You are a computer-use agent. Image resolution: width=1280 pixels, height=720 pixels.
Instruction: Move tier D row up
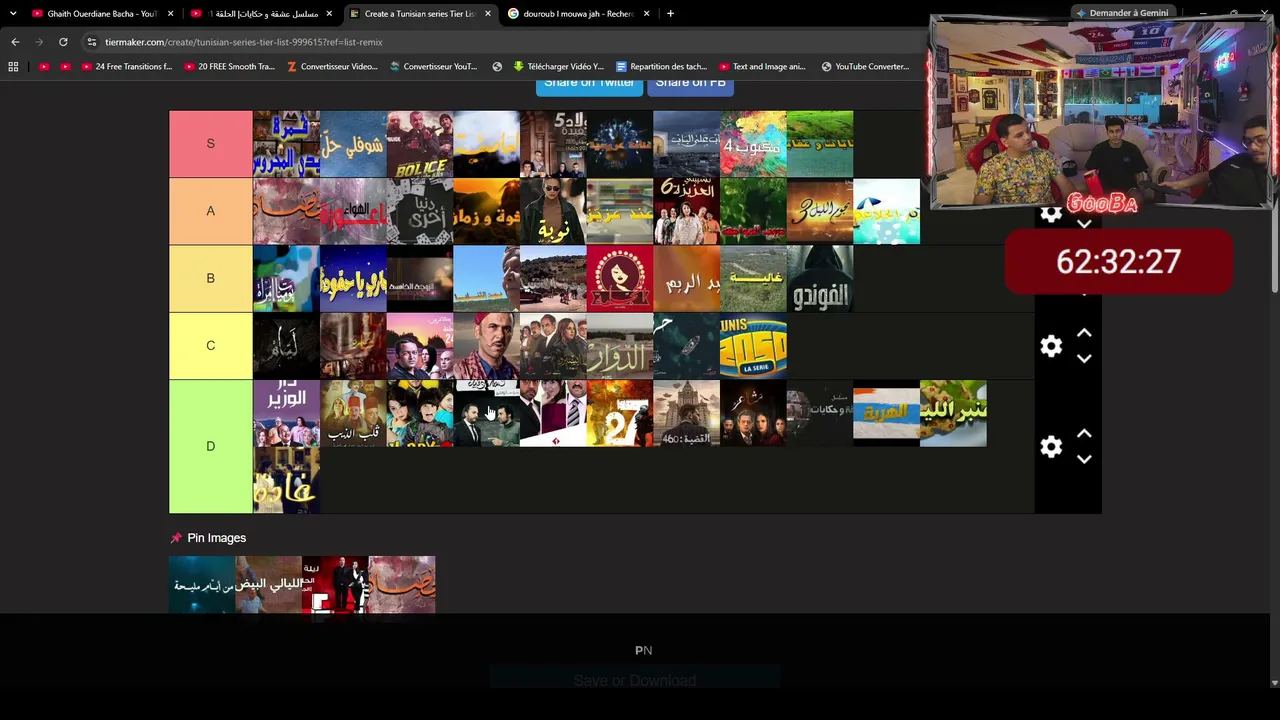click(1084, 434)
